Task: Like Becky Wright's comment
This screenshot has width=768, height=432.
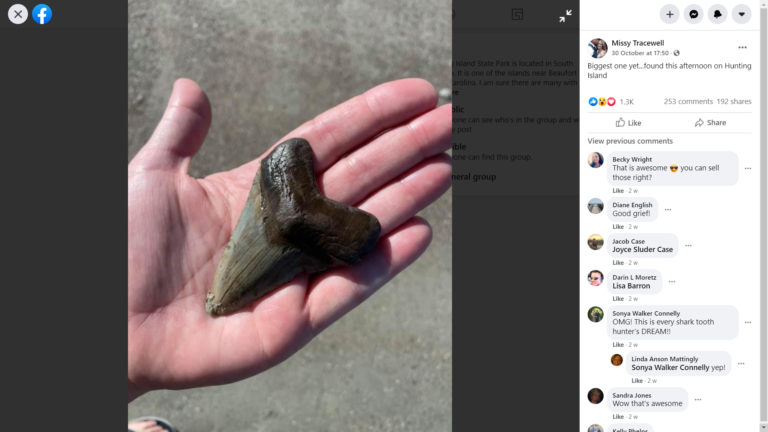Action: [x=618, y=191]
